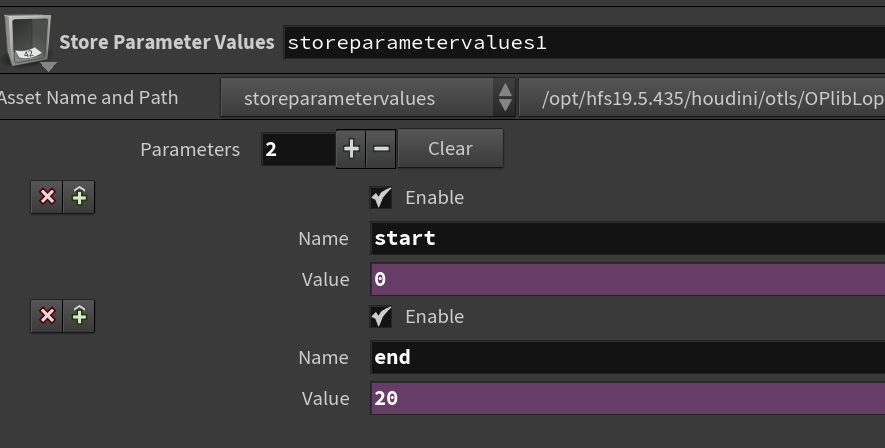The image size is (885, 448).
Task: Click the Store Parameter Values node icon
Action: coord(28,39)
